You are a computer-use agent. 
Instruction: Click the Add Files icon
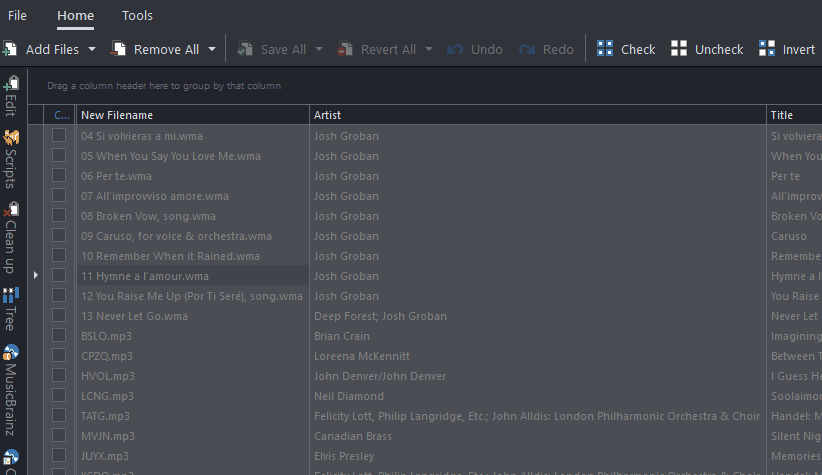click(x=10, y=49)
